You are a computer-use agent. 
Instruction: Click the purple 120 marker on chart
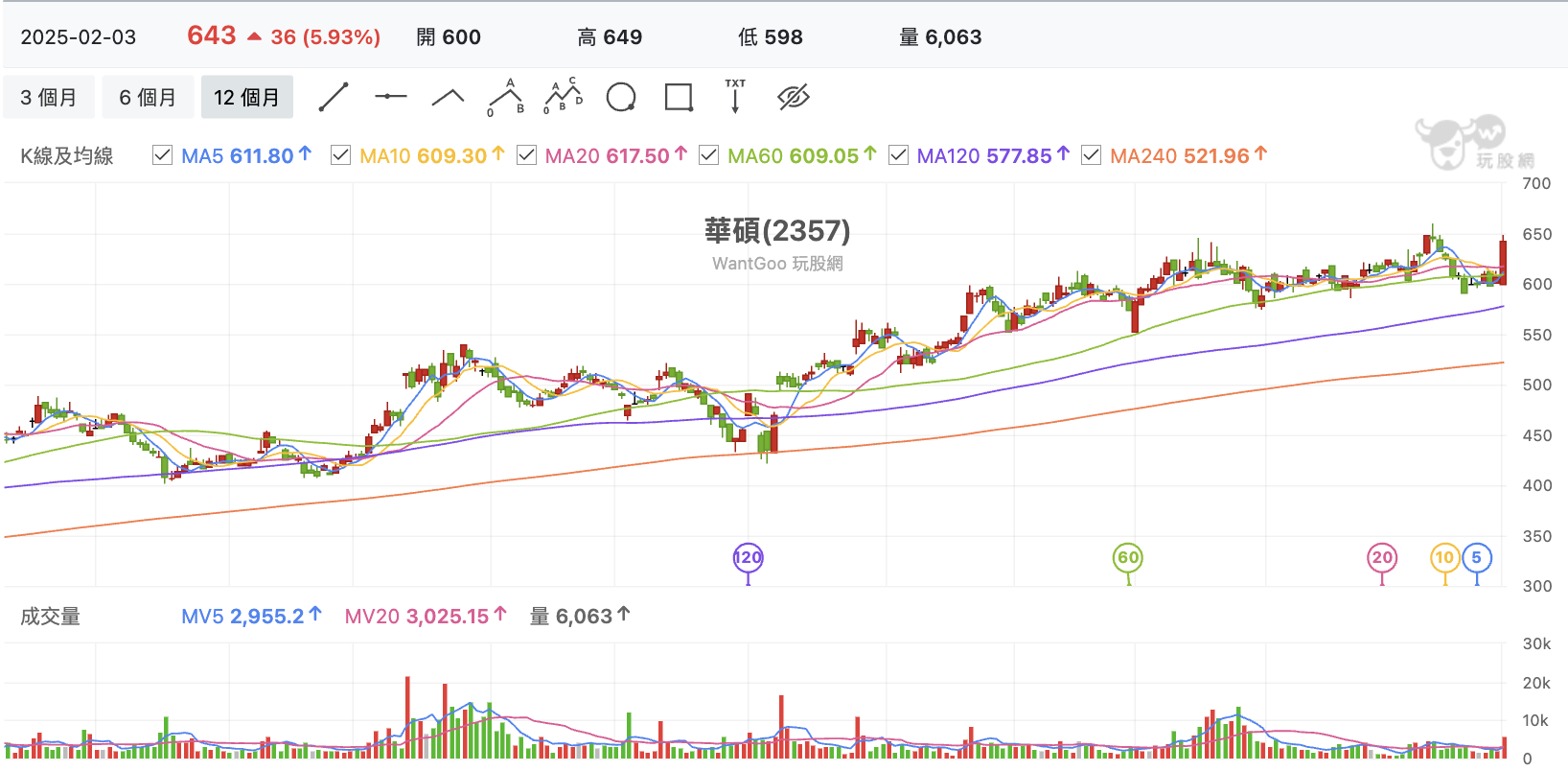[748, 558]
